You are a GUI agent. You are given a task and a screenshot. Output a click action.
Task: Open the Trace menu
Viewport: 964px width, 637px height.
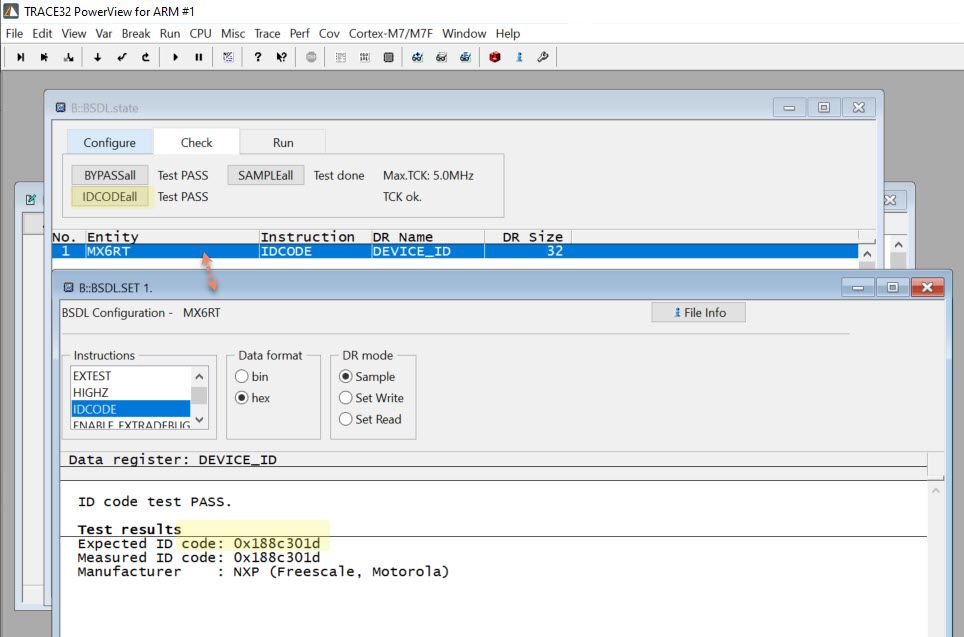point(267,33)
